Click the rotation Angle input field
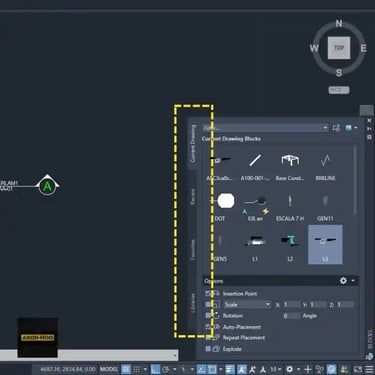This screenshot has height=375, width=375. 292,316
